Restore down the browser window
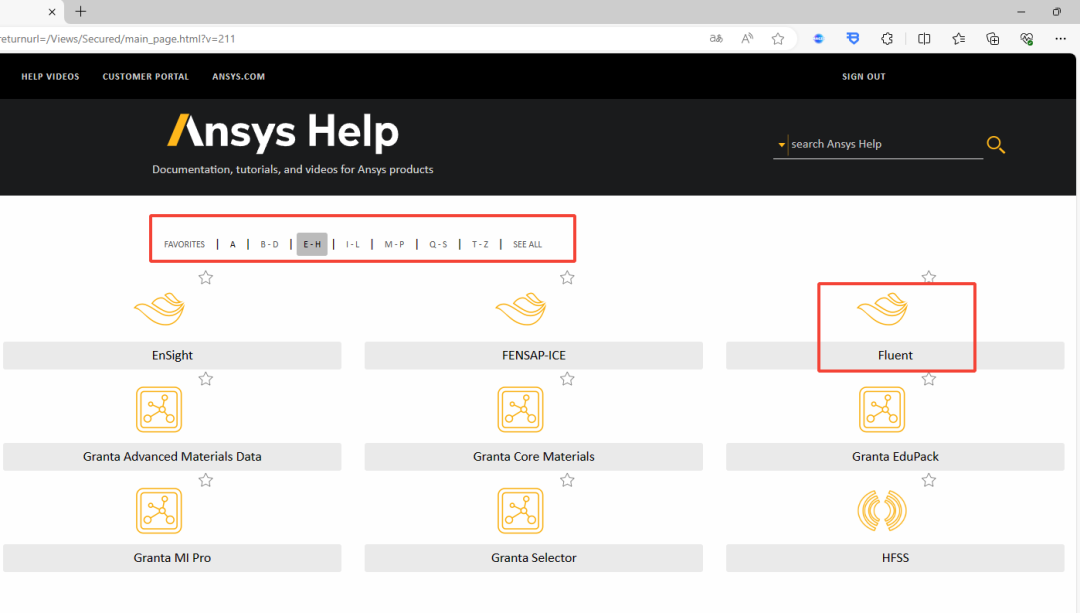Viewport: 1080px width, 613px height. (1057, 12)
